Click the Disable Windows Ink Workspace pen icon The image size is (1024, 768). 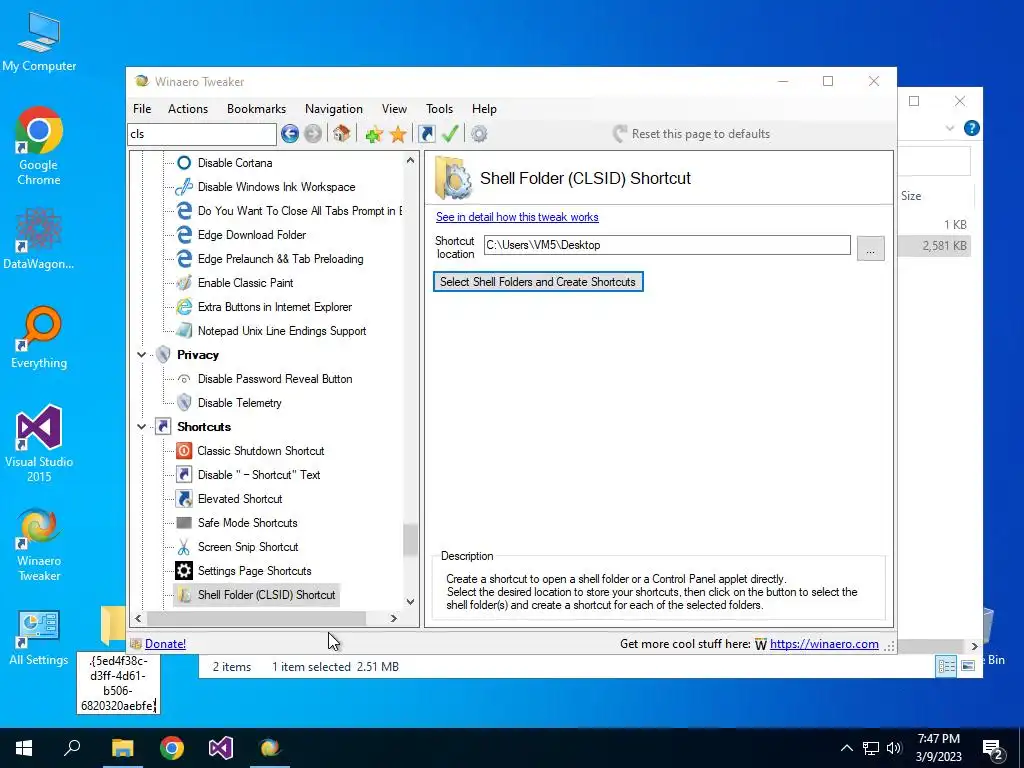184,187
